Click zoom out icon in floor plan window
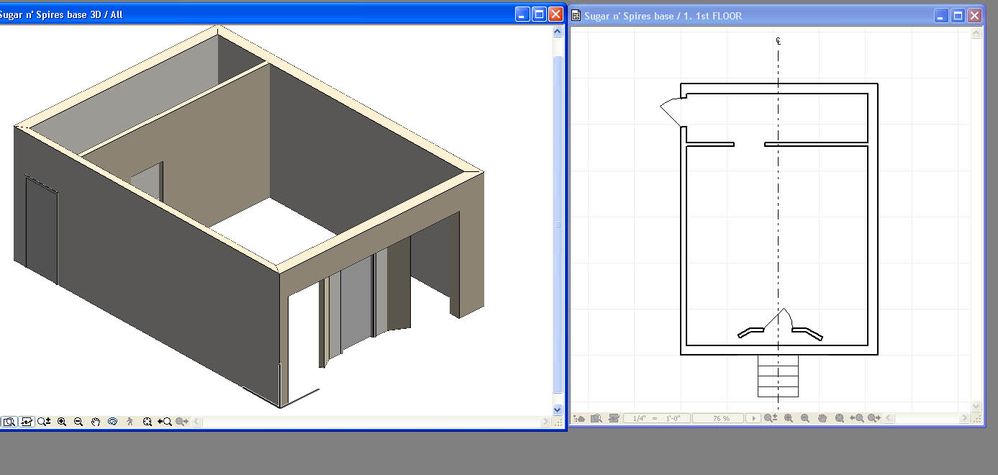This screenshot has width=998, height=475. click(805, 418)
